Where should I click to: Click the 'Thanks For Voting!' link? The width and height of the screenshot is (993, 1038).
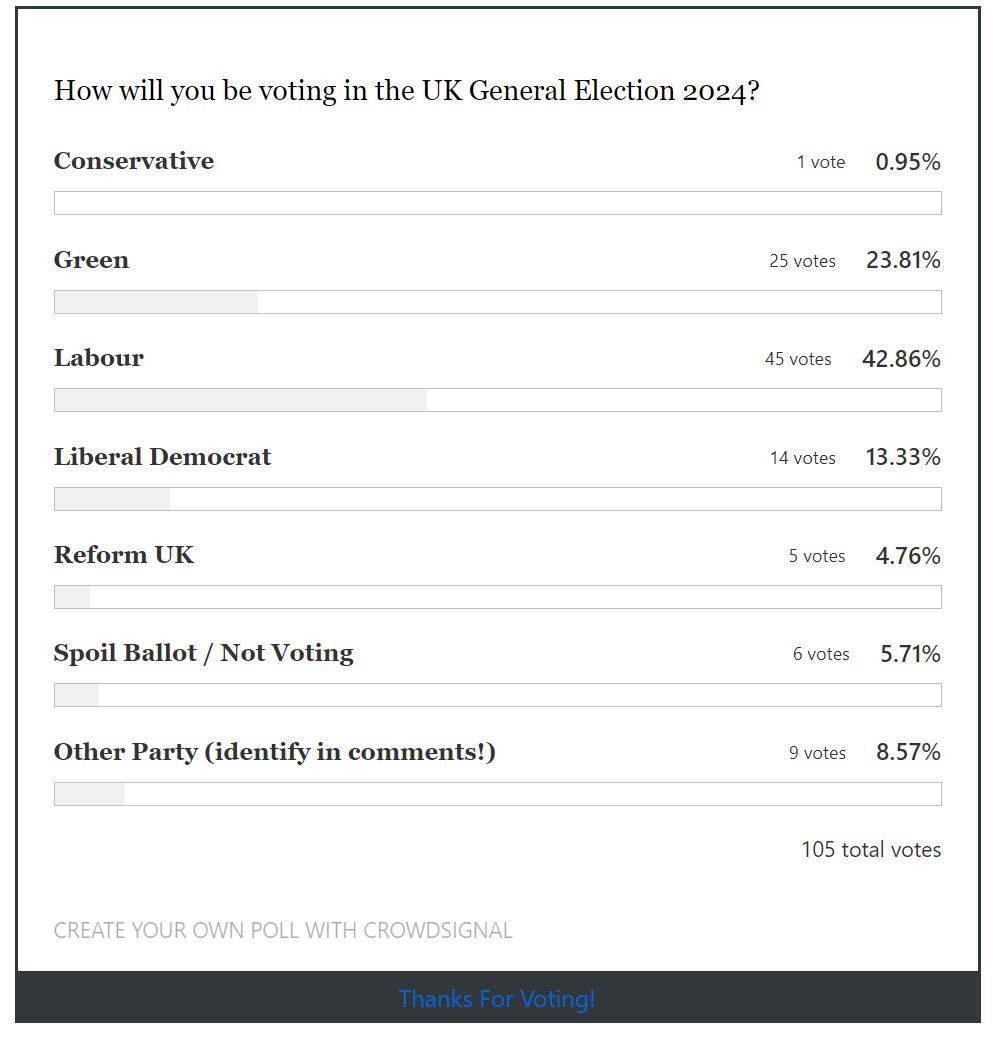[x=497, y=999]
